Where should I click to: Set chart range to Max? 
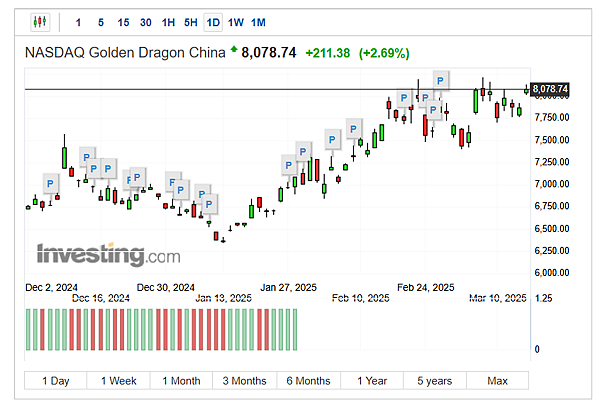(x=497, y=381)
